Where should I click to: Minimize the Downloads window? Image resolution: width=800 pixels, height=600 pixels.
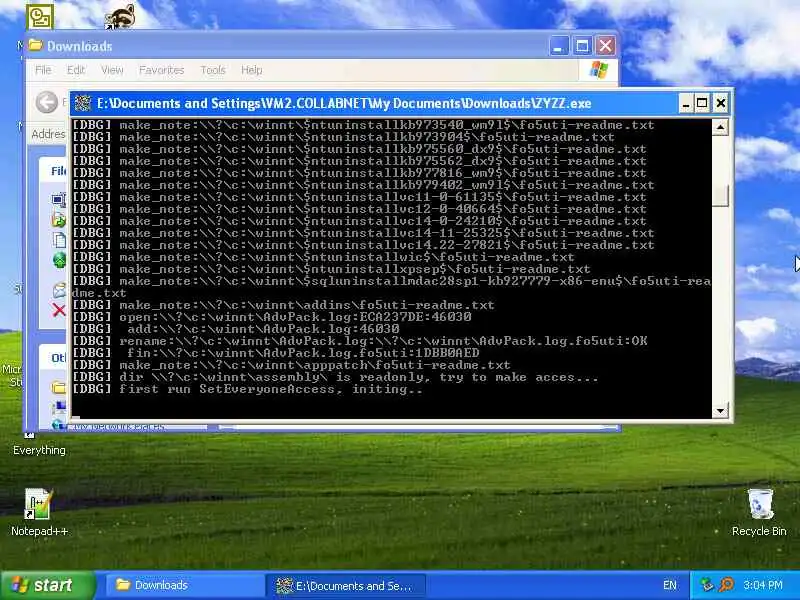click(x=559, y=46)
